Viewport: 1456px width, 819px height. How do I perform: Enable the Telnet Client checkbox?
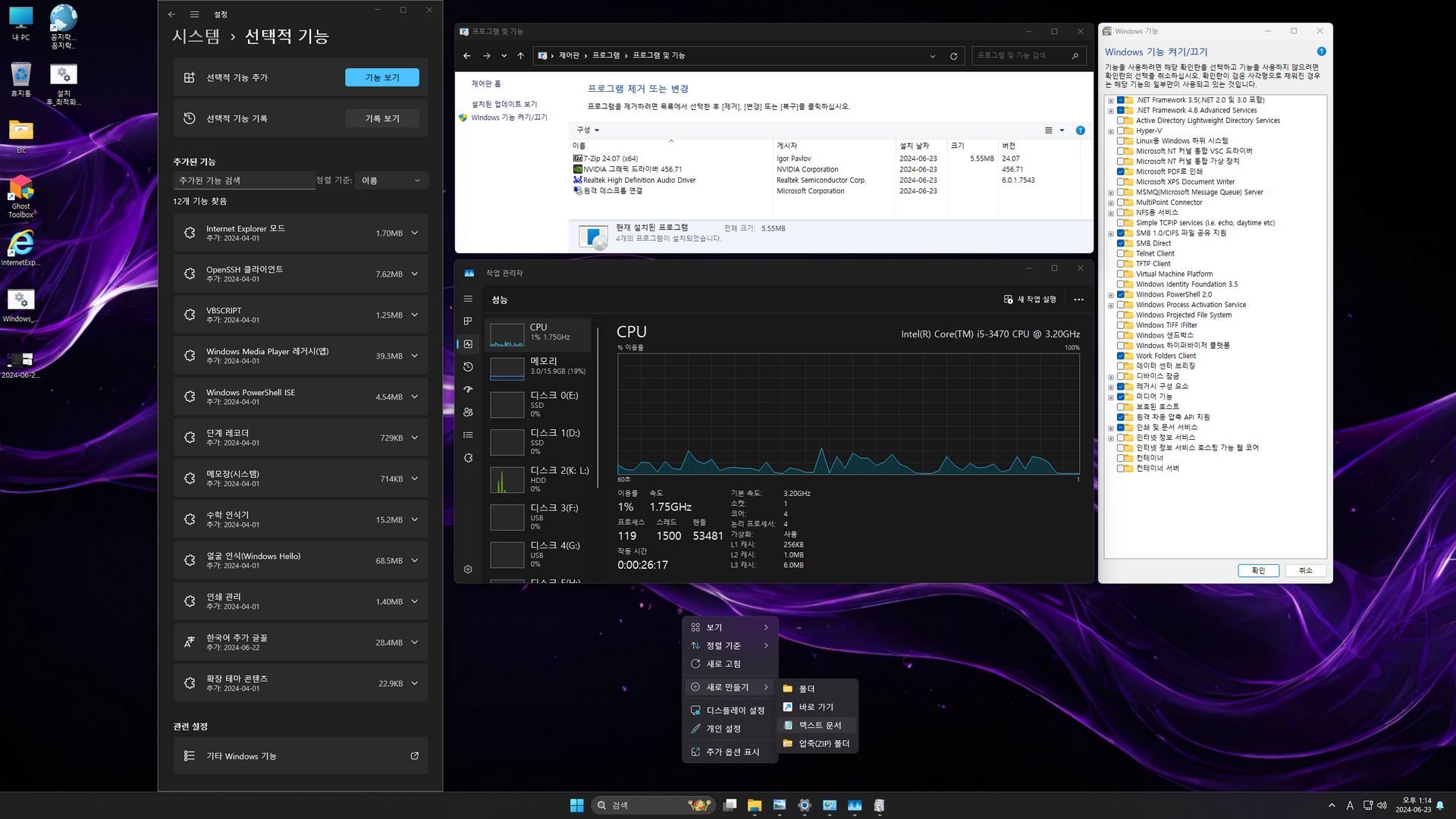1121,254
